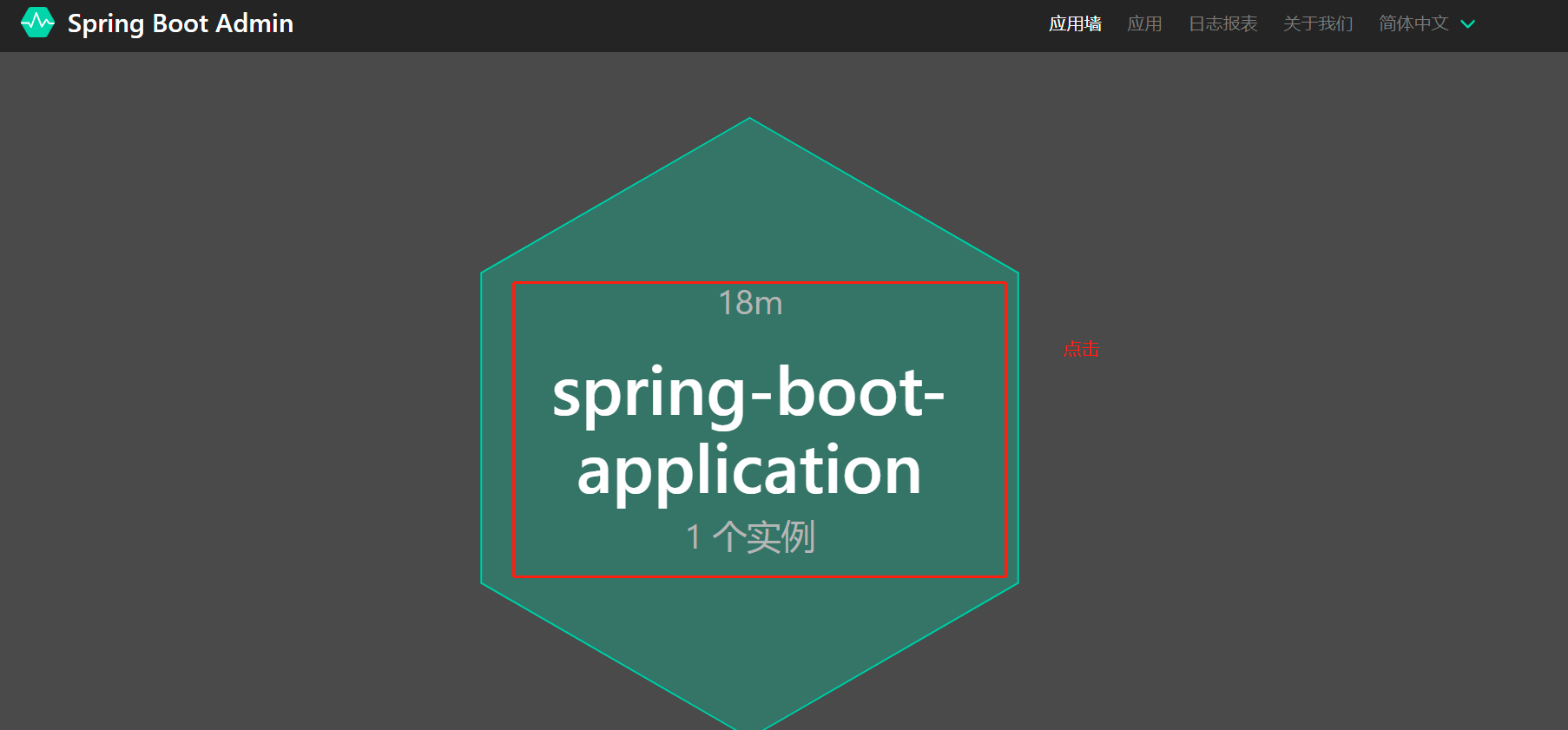Click the Spring Boot Admin heartbeat logo icon
The height and width of the screenshot is (730, 1568).
[37, 23]
